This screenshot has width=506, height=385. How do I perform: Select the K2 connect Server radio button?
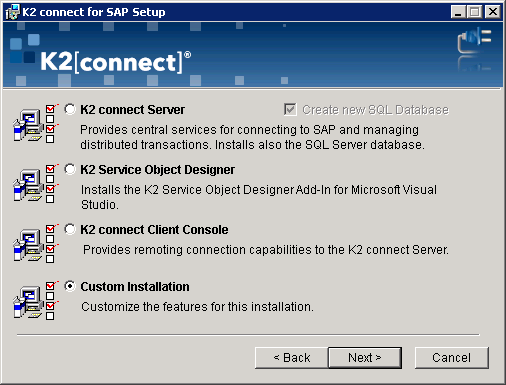[x=70, y=109]
